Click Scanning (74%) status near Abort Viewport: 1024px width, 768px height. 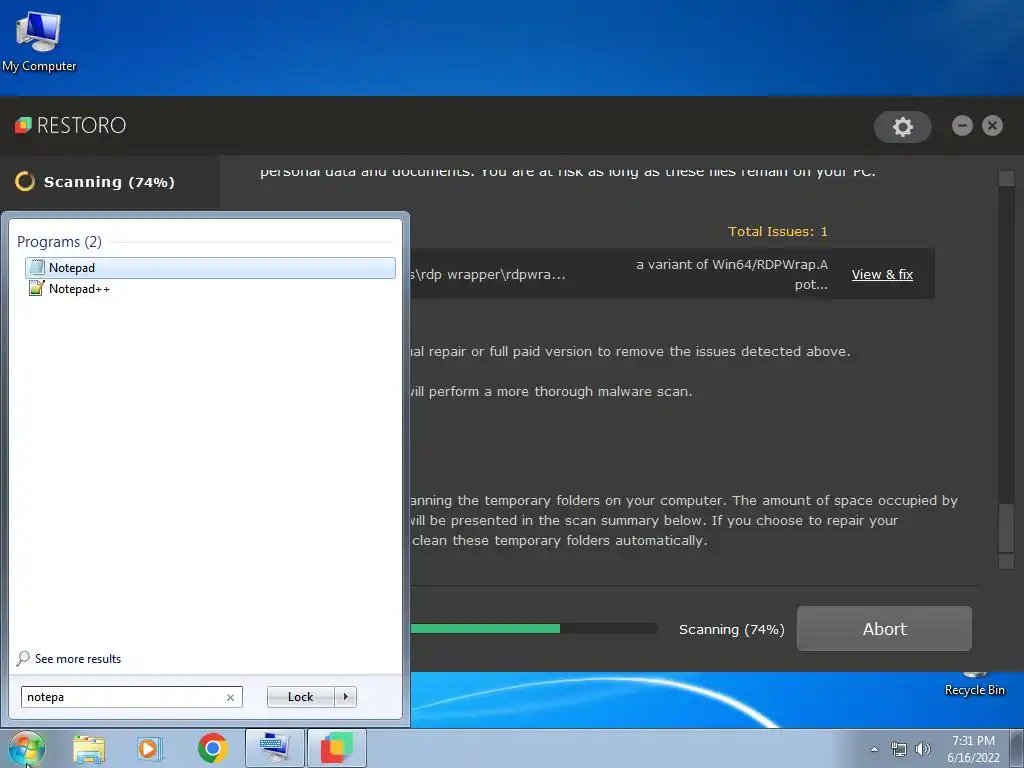731,629
